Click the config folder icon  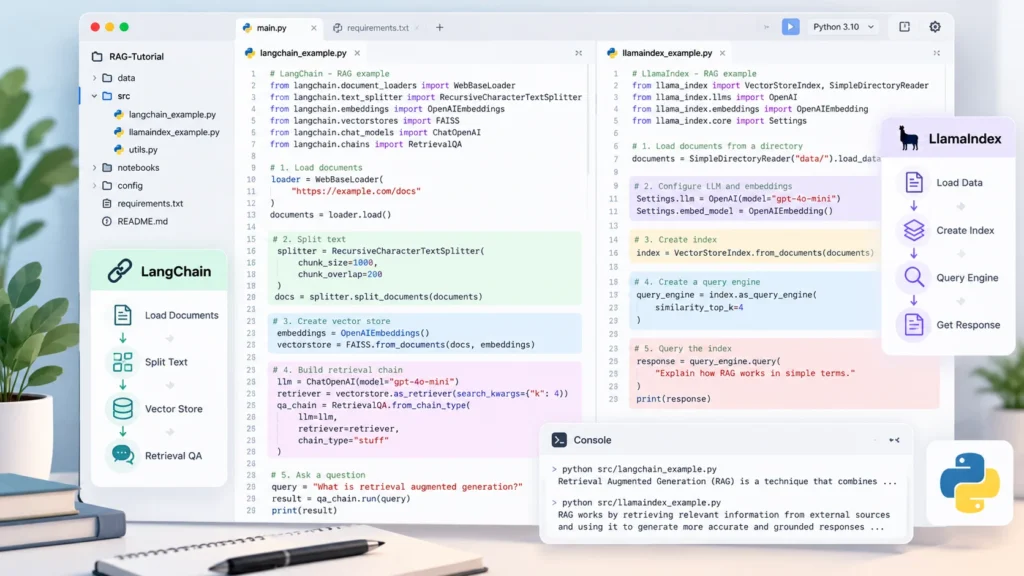(107, 185)
